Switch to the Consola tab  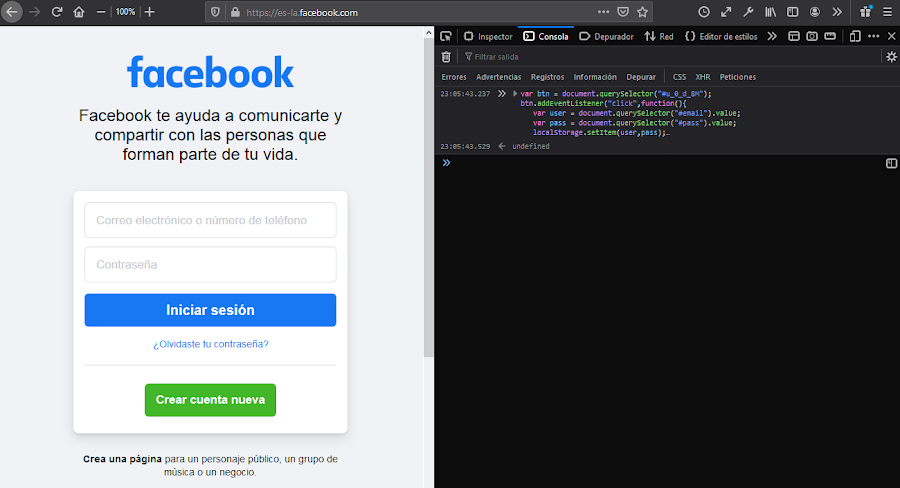546,36
